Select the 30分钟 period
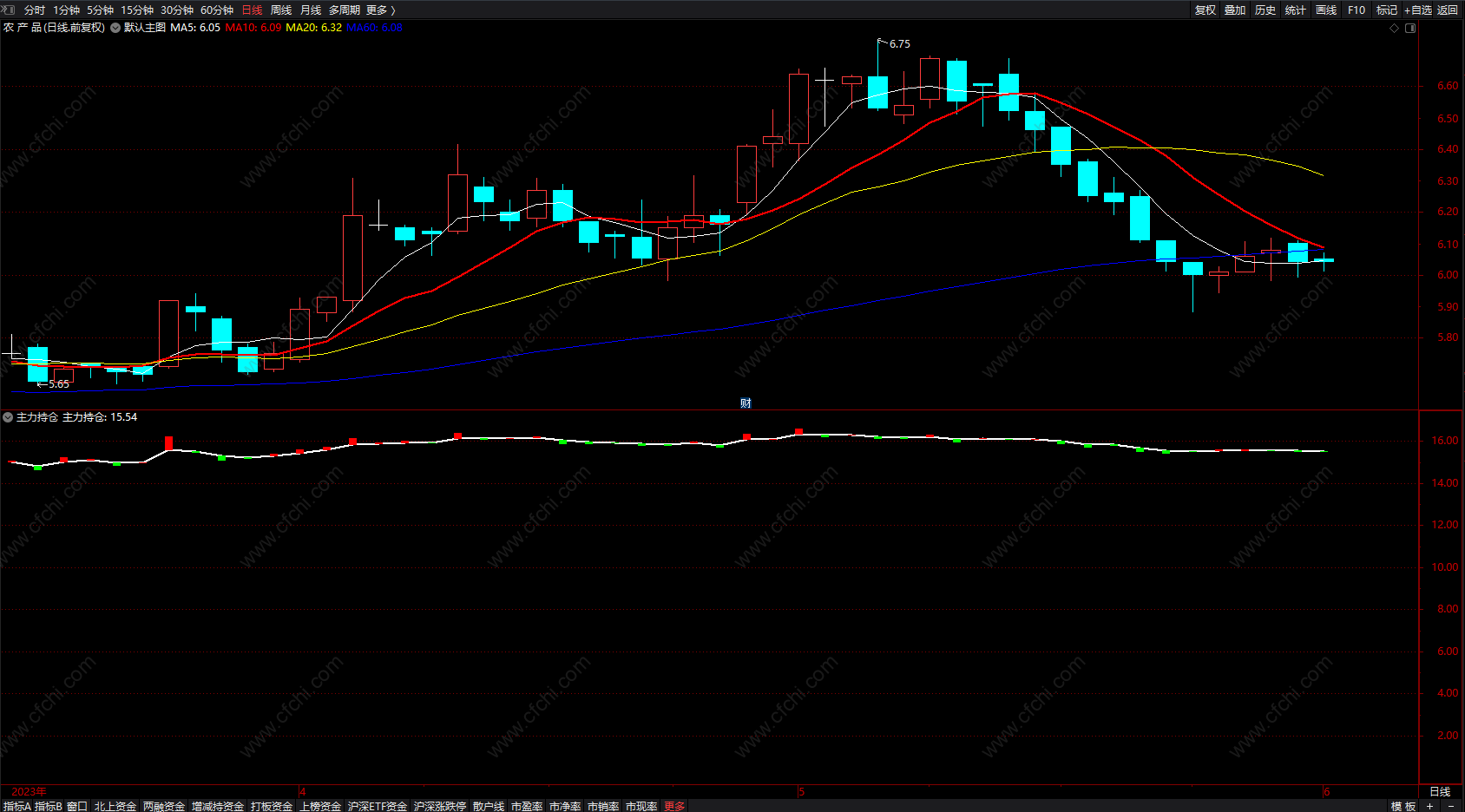Image resolution: width=1465 pixels, height=812 pixels. click(x=177, y=10)
